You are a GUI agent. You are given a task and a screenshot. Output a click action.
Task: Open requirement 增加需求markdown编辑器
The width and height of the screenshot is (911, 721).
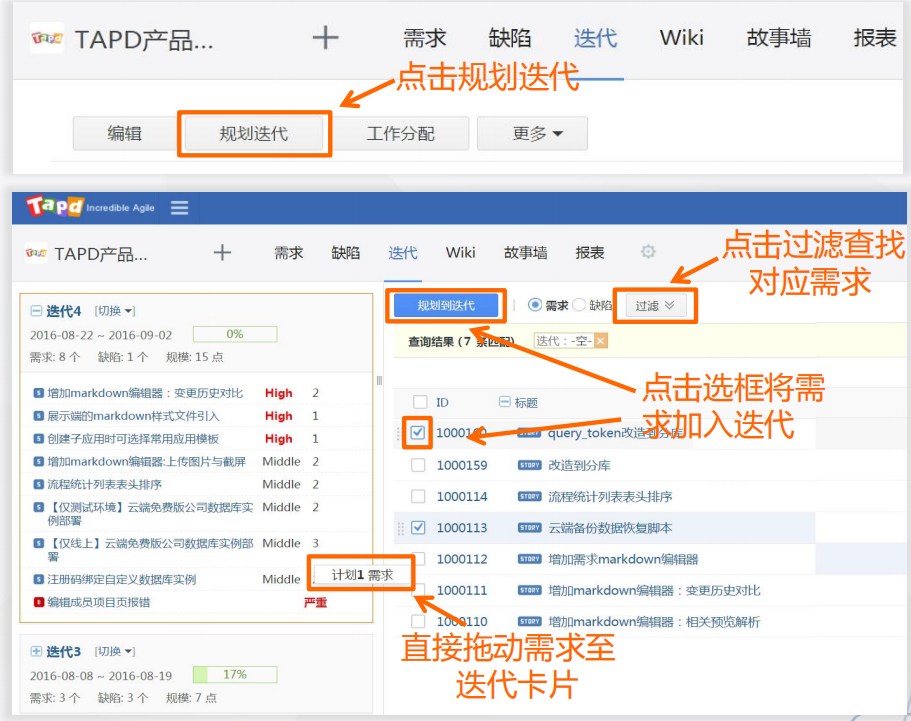(623, 559)
